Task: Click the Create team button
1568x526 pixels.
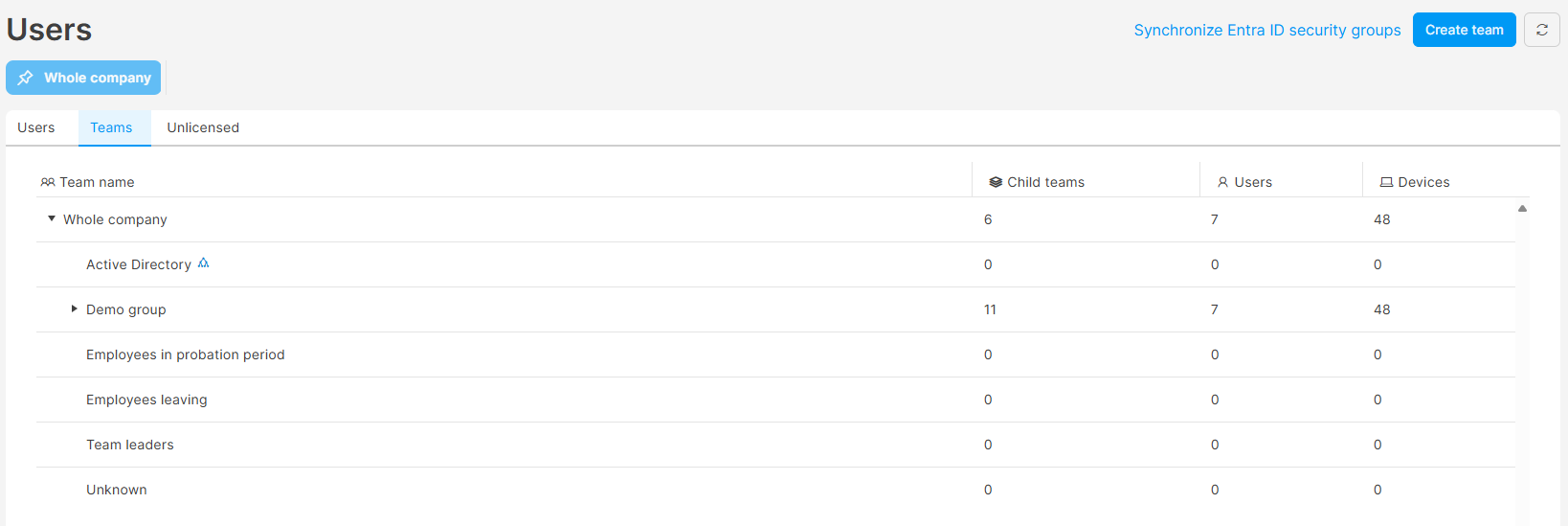Action: coord(1465,30)
